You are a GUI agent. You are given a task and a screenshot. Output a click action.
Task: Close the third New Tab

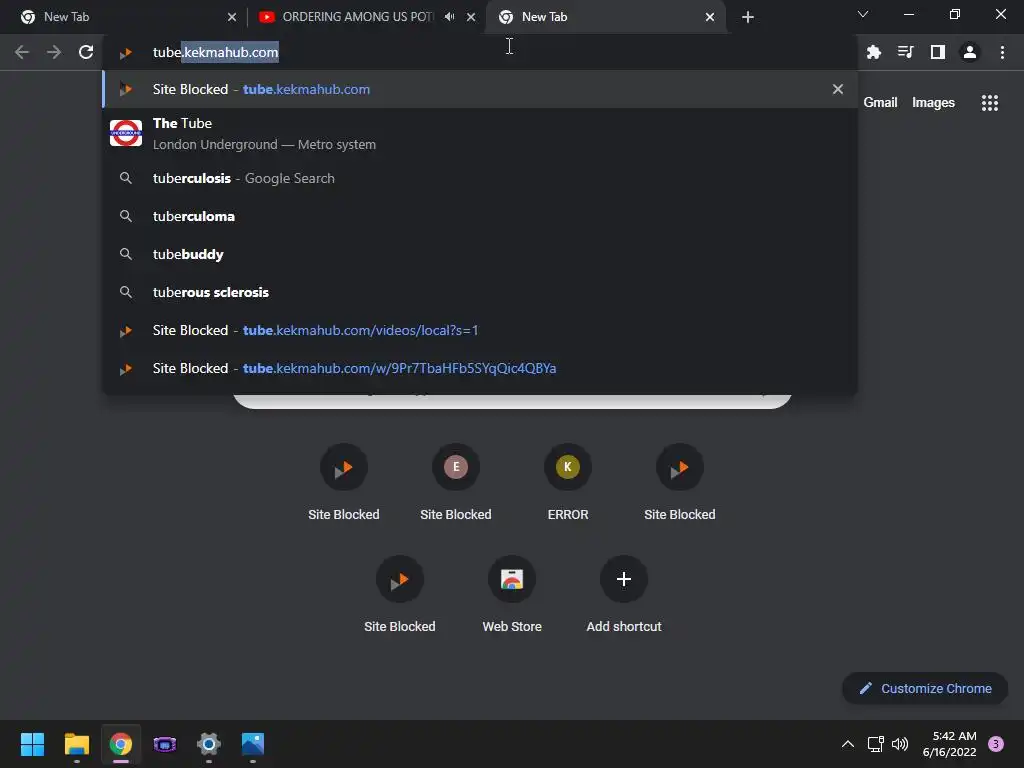tap(710, 17)
